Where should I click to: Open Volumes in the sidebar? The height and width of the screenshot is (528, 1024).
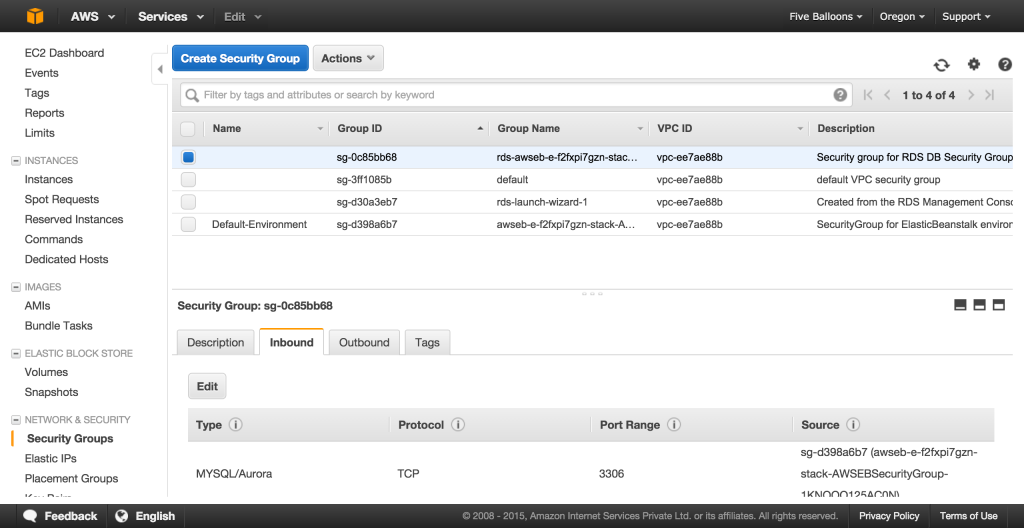coord(46,372)
